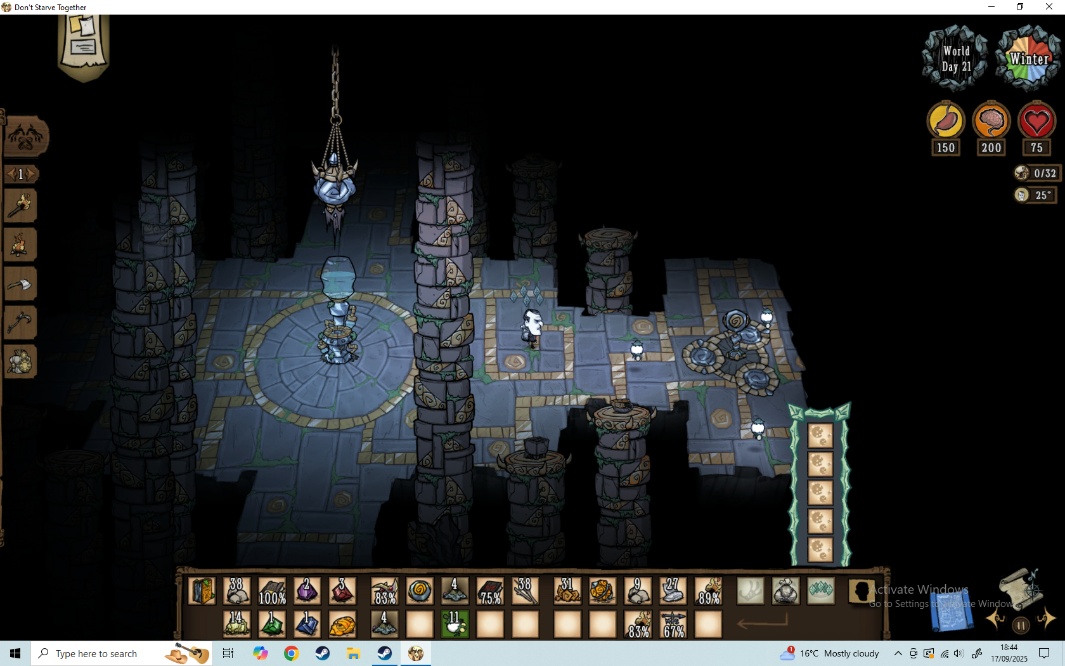This screenshot has width=1065, height=666.
Task: Select the orange flower cluster item
Action: (602, 591)
